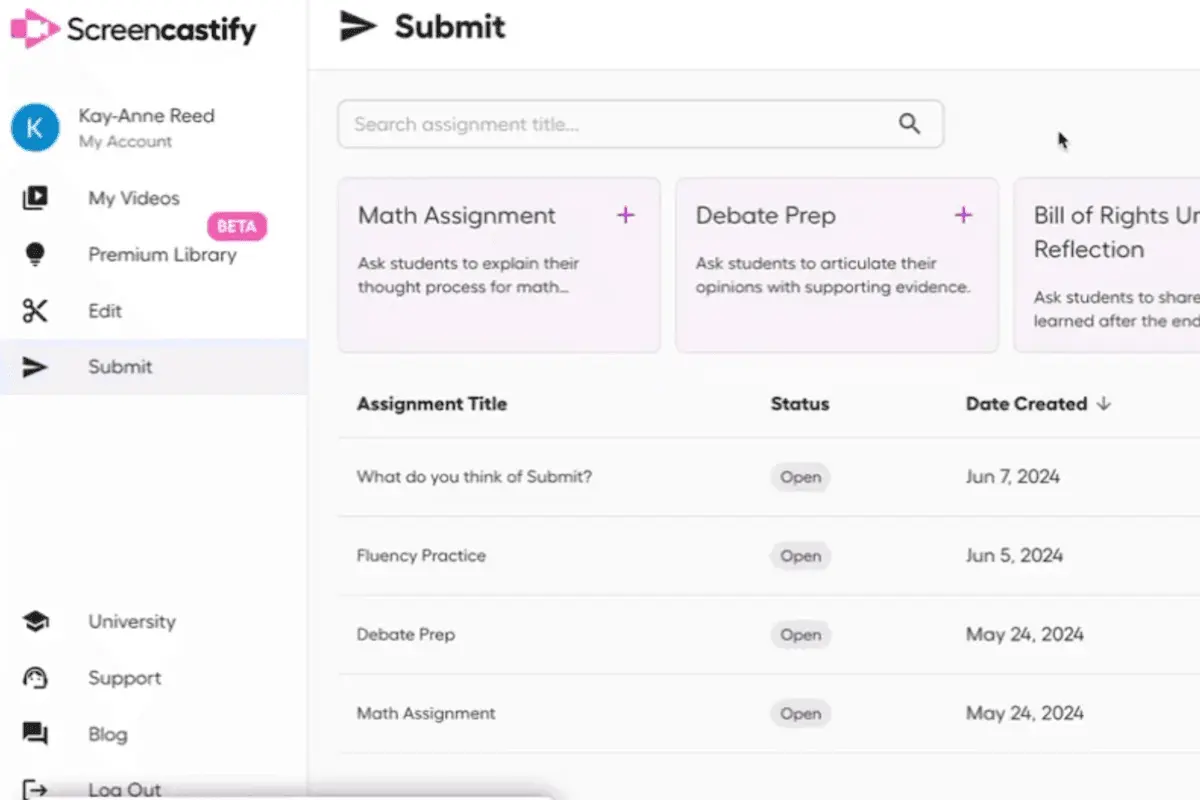Open Premium Library section

click(x=162, y=255)
